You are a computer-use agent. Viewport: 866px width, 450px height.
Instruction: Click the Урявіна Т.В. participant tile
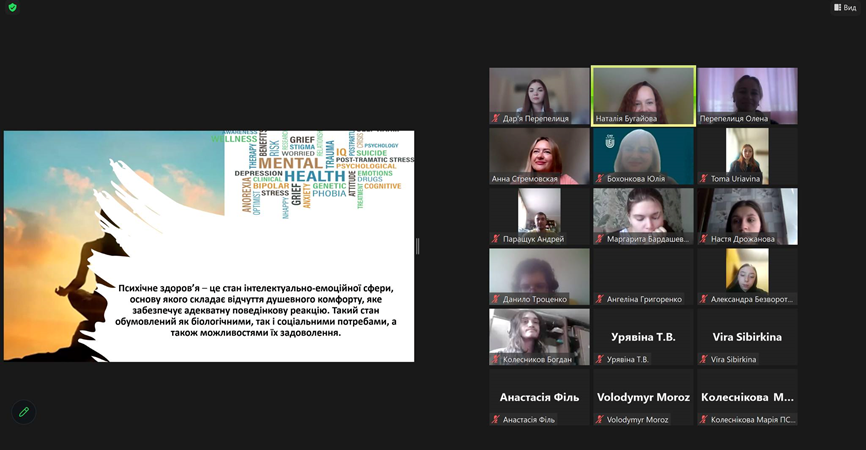click(x=643, y=340)
